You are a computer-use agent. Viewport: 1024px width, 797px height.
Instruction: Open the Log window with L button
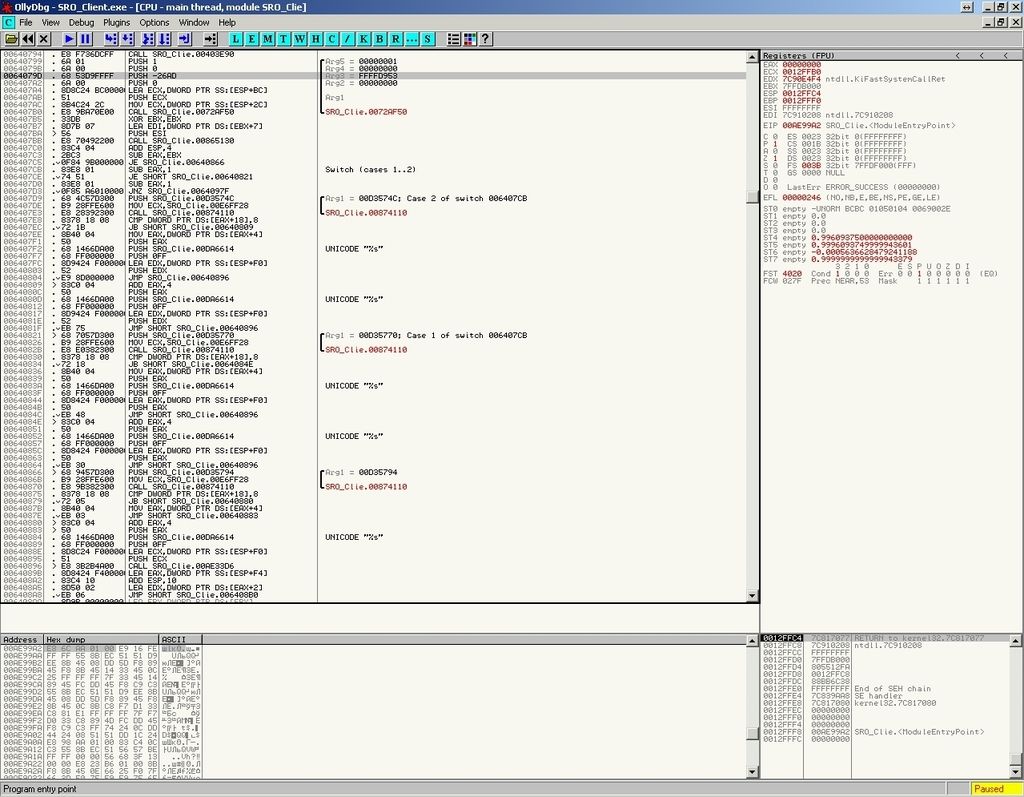[x=237, y=39]
